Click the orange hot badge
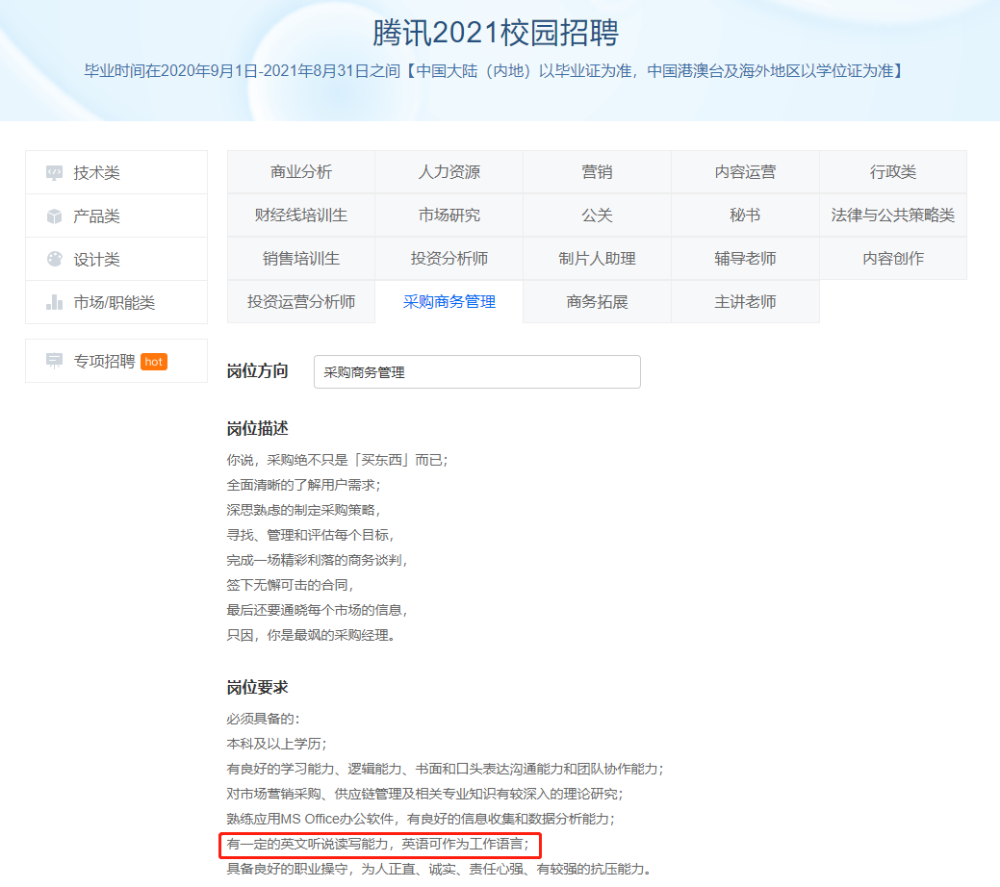Viewport: 1000px width, 887px height. tap(154, 362)
